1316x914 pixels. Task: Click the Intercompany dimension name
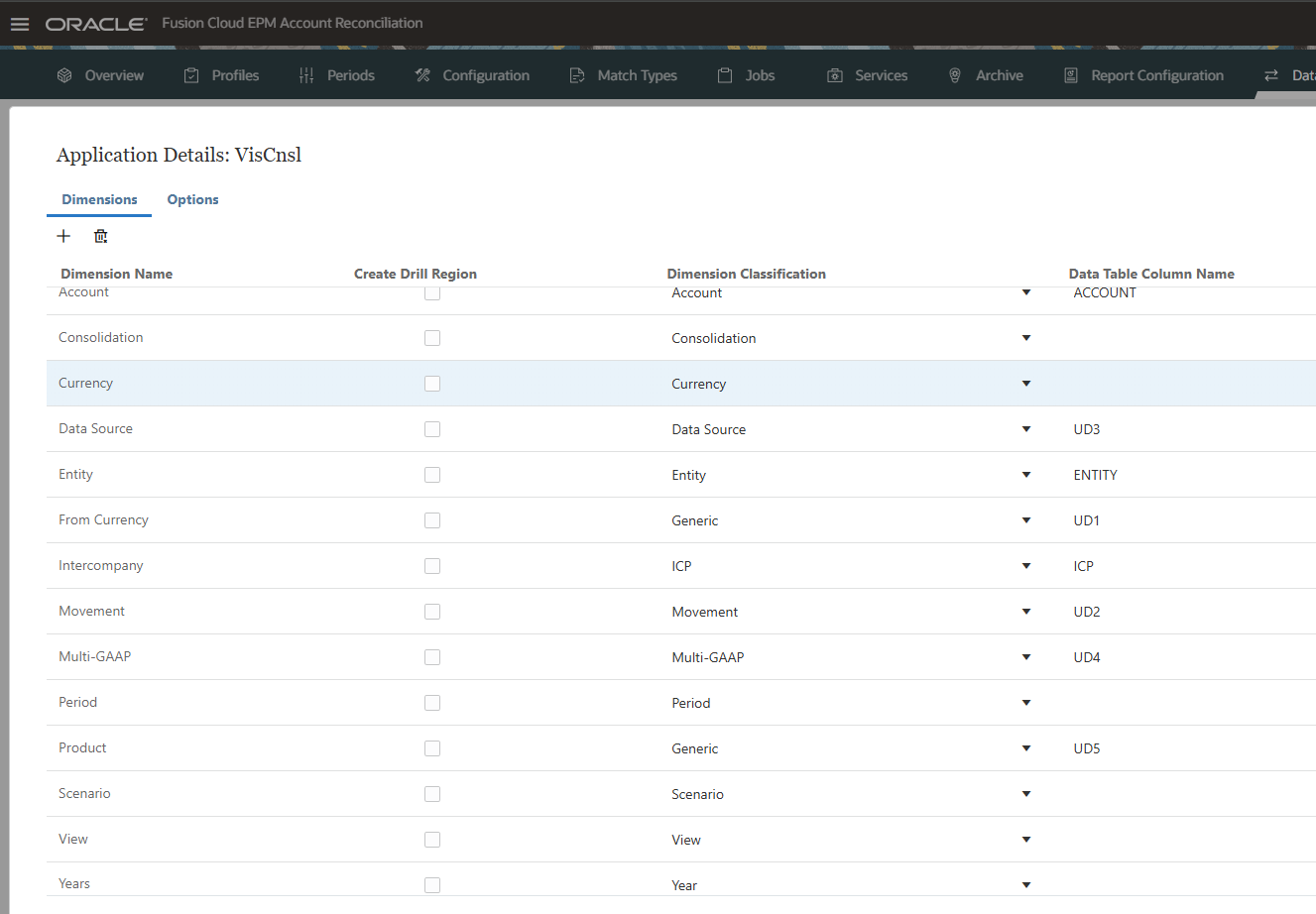tap(101, 565)
